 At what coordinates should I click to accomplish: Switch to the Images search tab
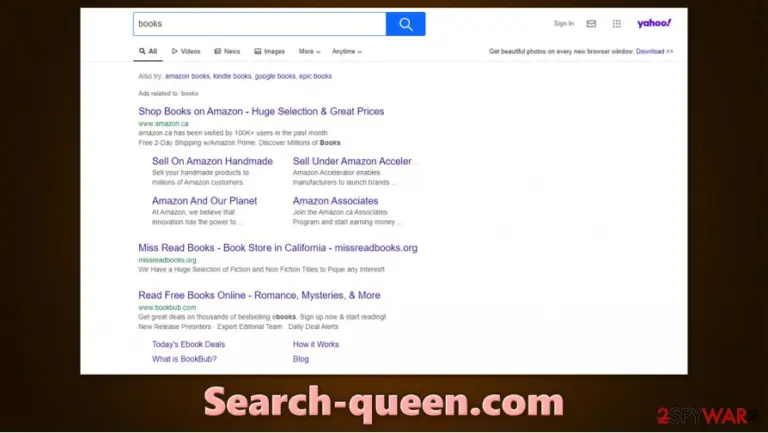(269, 51)
